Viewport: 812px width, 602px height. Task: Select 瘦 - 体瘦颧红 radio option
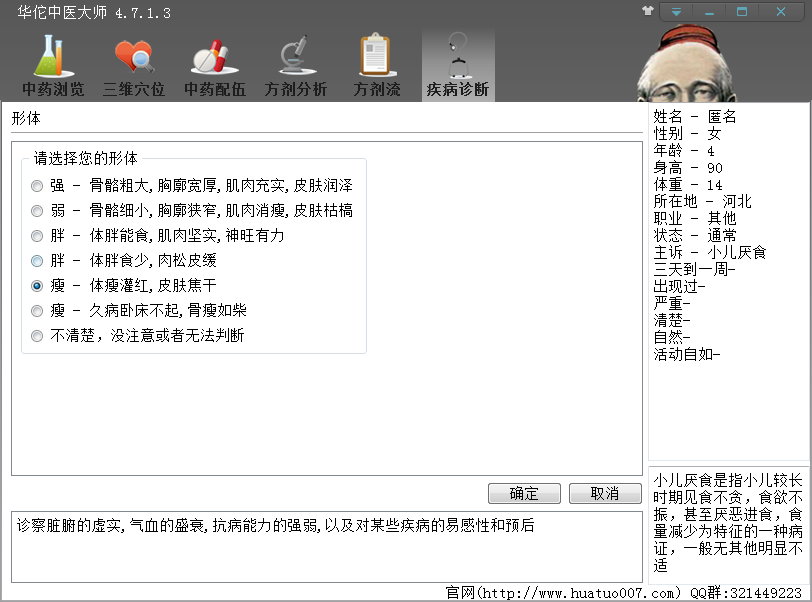point(37,286)
